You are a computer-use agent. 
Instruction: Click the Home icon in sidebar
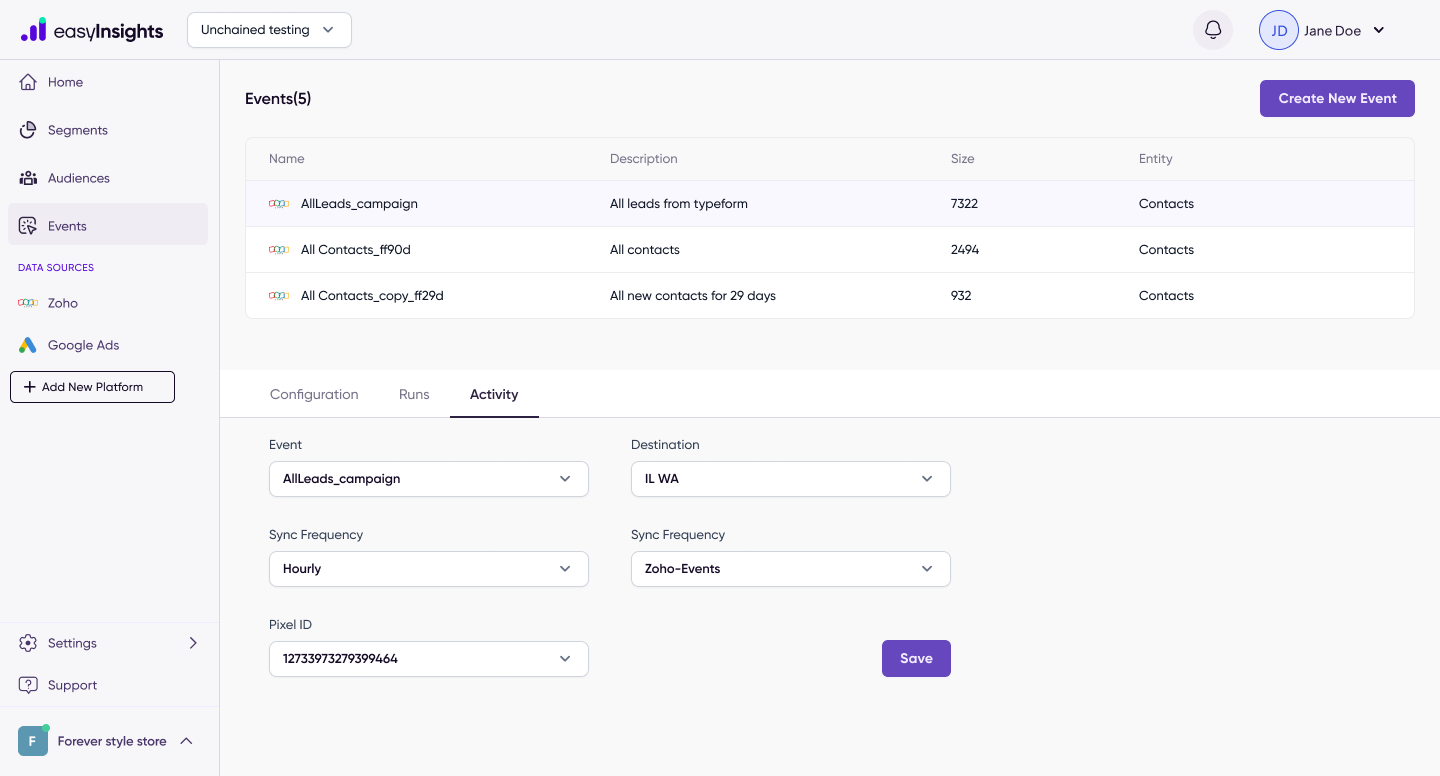(x=28, y=82)
